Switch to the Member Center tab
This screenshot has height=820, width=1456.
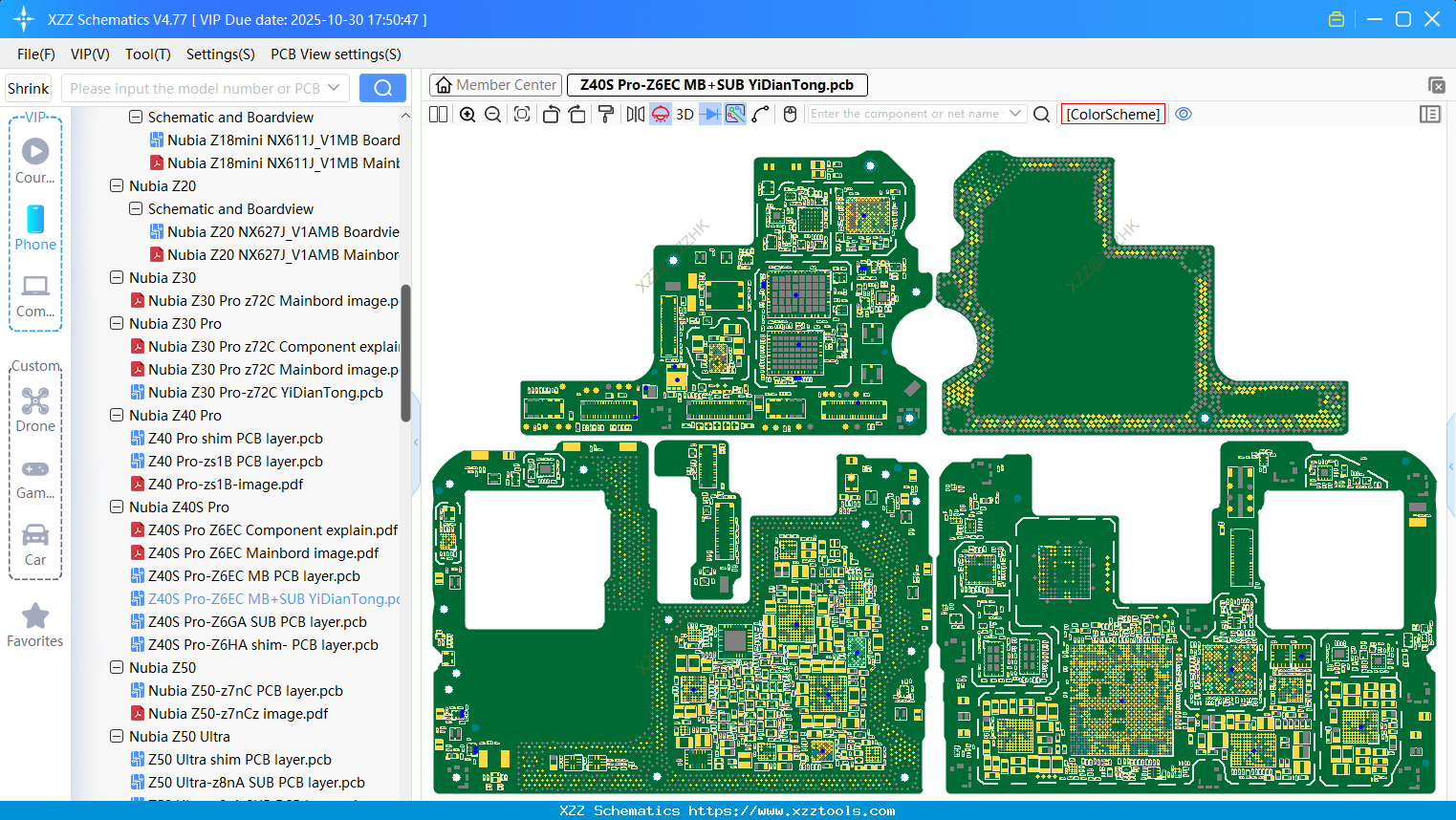(495, 85)
